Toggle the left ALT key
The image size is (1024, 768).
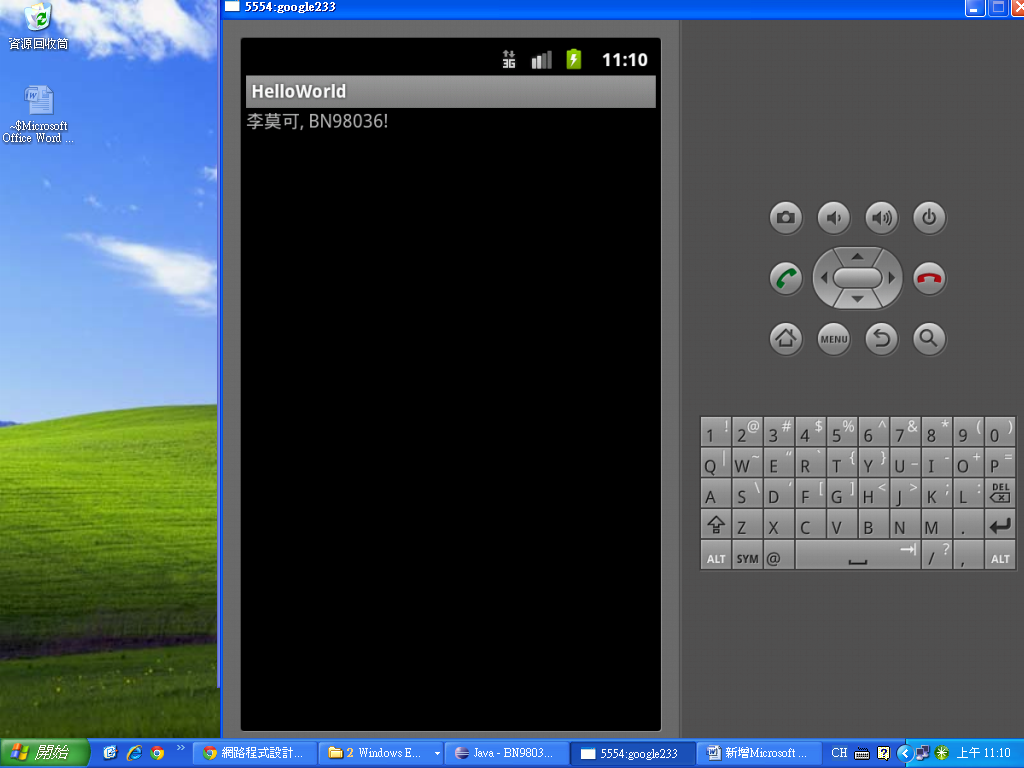(x=716, y=558)
